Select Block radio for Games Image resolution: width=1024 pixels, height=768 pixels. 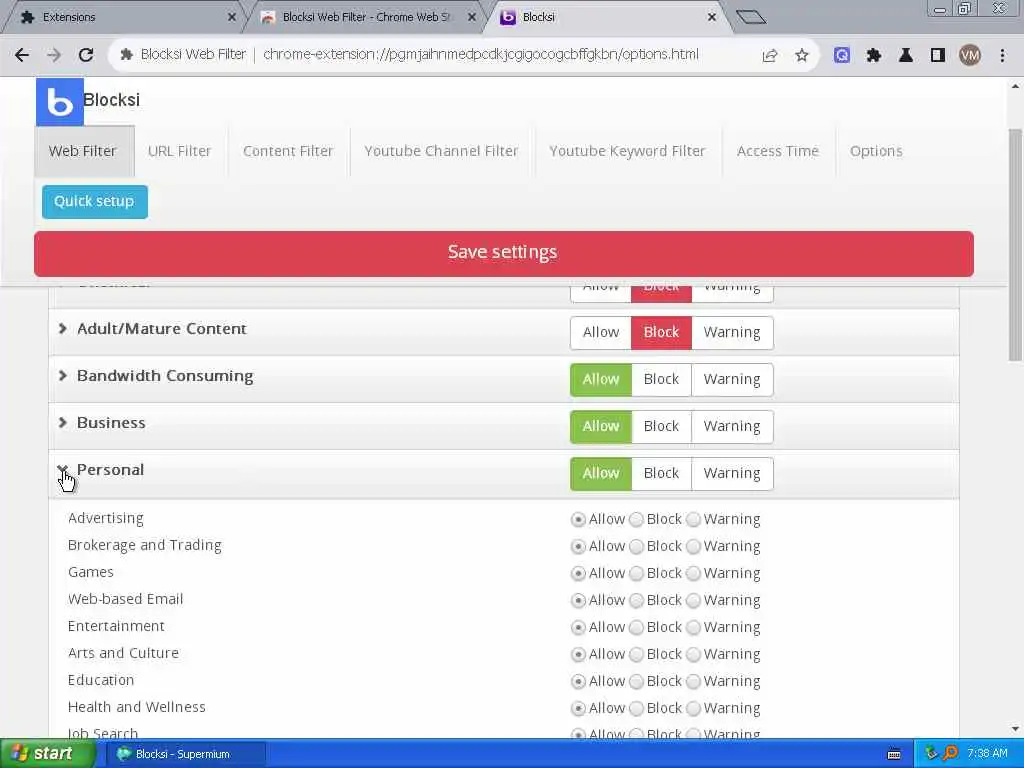(636, 573)
